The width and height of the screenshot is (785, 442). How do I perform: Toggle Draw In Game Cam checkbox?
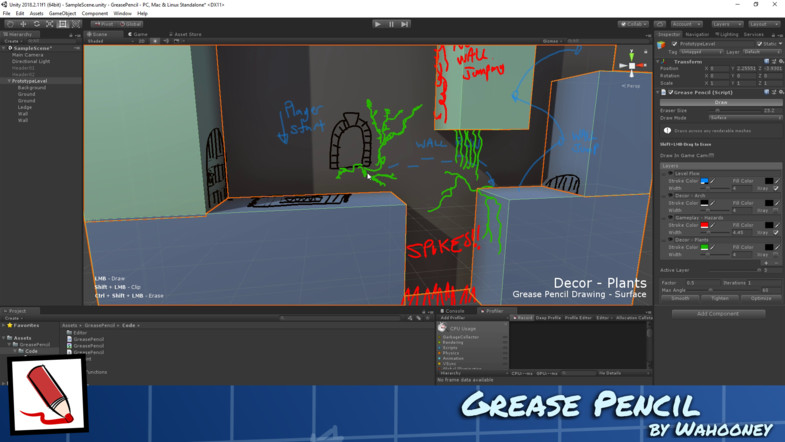(x=711, y=155)
